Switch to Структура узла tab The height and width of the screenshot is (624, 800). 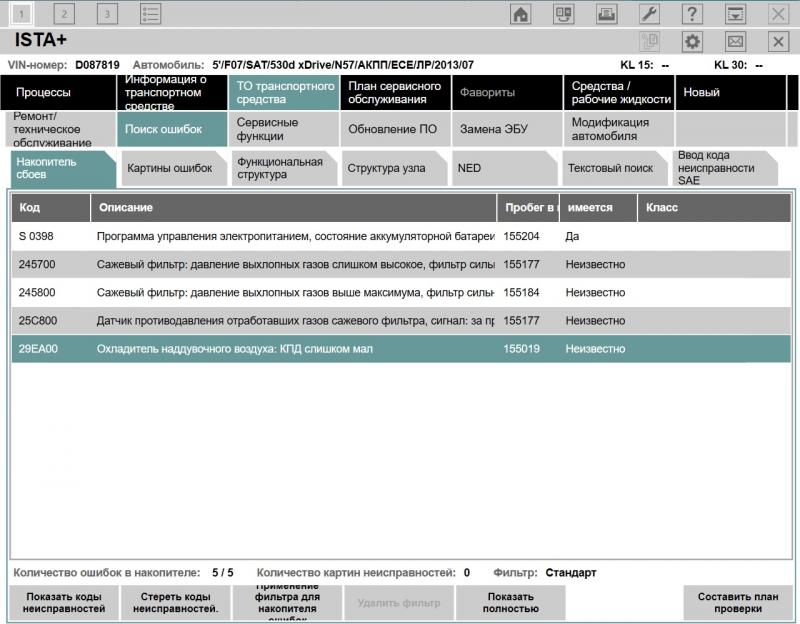[394, 168]
